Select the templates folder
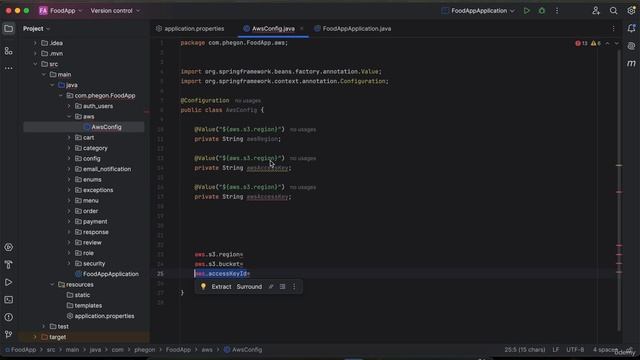This screenshot has width=640, height=360. pos(84,305)
